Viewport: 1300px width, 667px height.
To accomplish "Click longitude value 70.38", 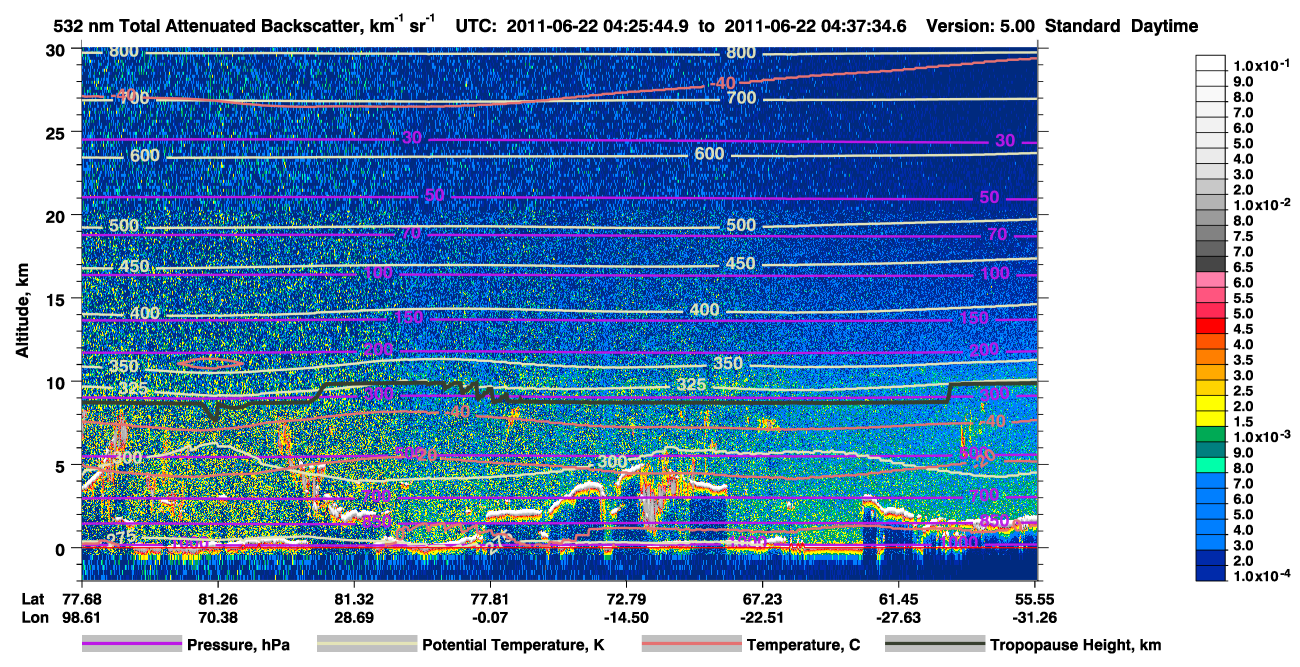I will click(217, 617).
